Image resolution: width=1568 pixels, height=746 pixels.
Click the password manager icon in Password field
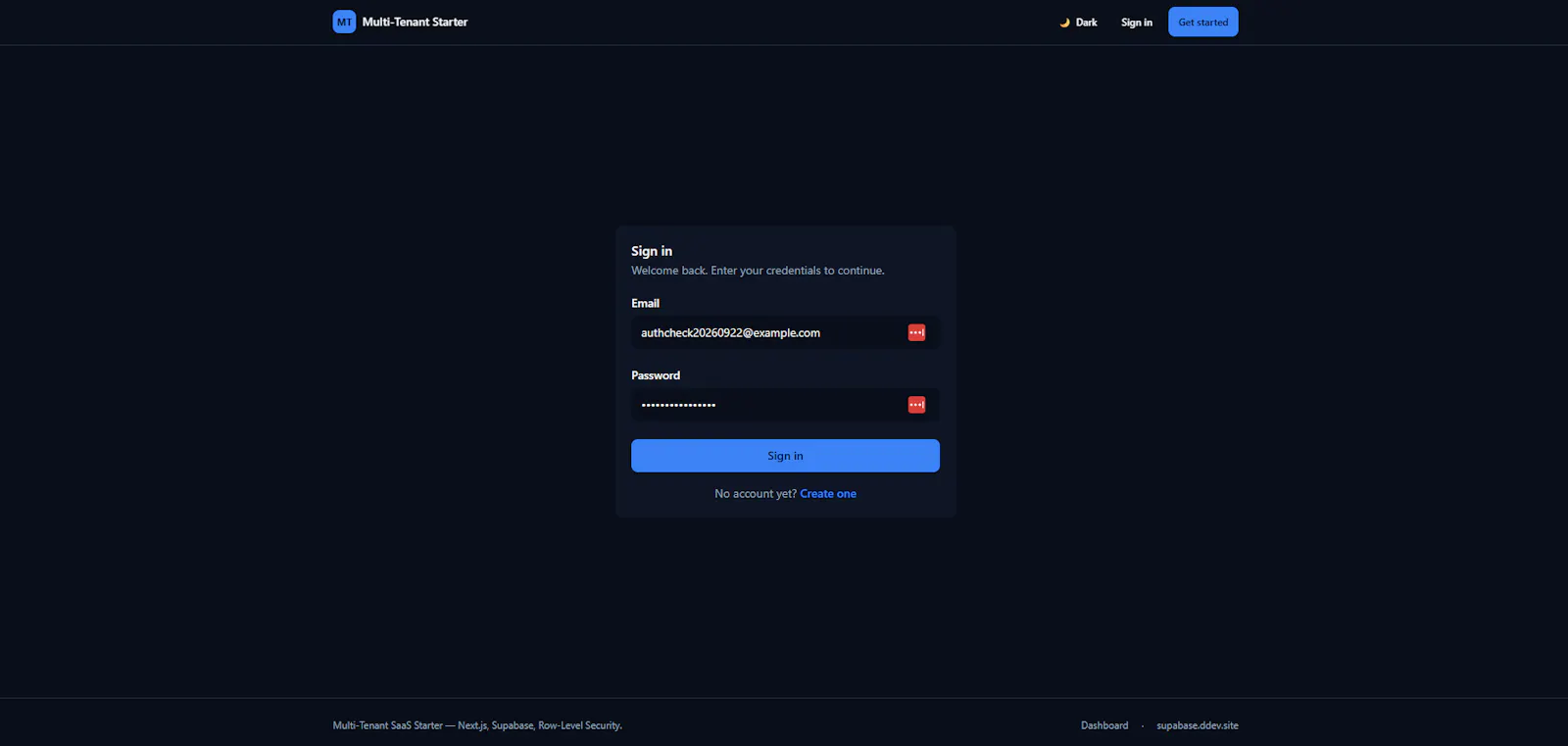(x=916, y=405)
